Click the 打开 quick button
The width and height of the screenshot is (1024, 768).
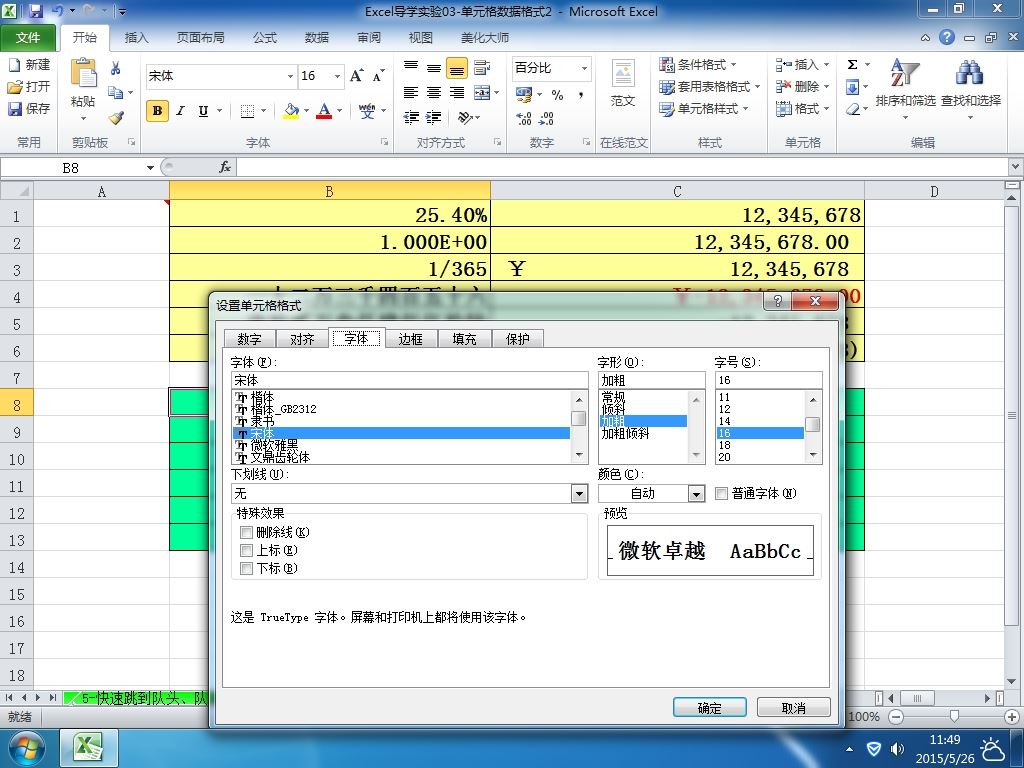(x=29, y=86)
